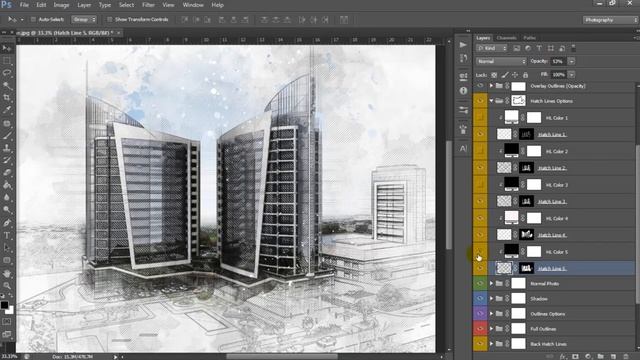The width and height of the screenshot is (640, 360).
Task: Select the Hand tool
Action: 7,273
